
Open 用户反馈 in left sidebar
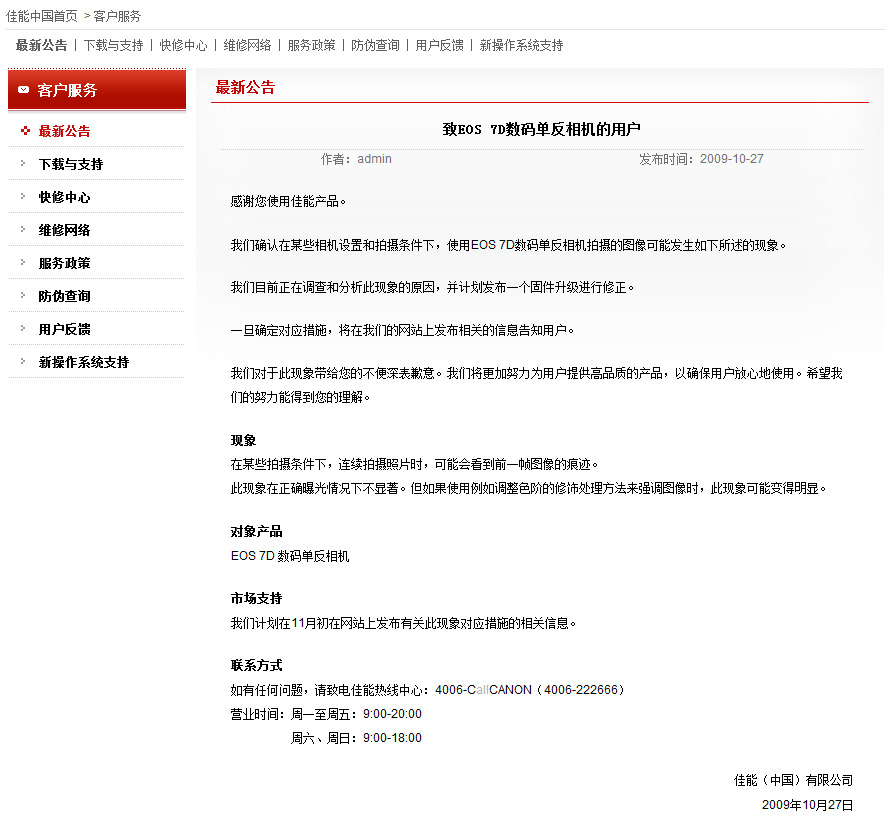[x=64, y=329]
